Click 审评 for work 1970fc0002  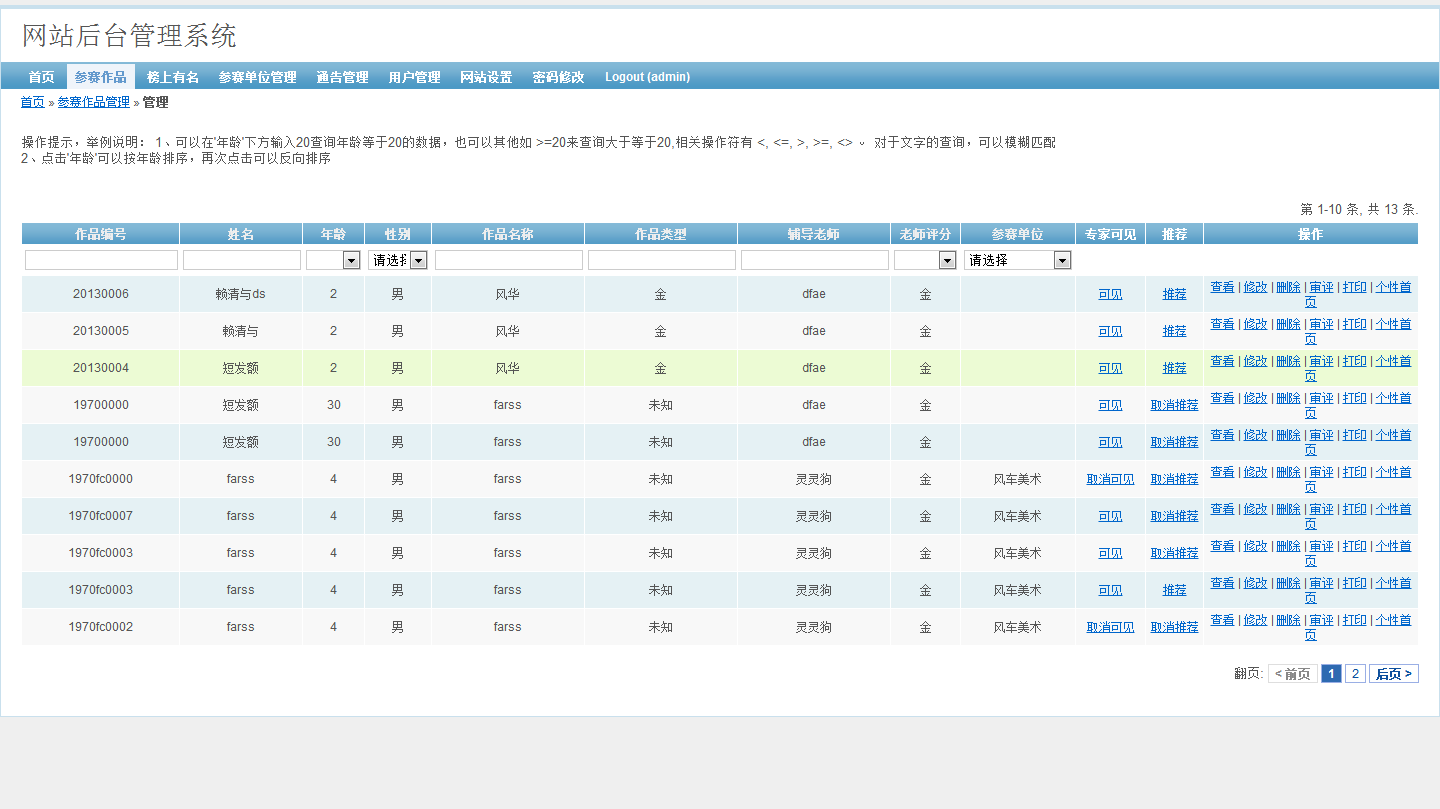click(1321, 620)
